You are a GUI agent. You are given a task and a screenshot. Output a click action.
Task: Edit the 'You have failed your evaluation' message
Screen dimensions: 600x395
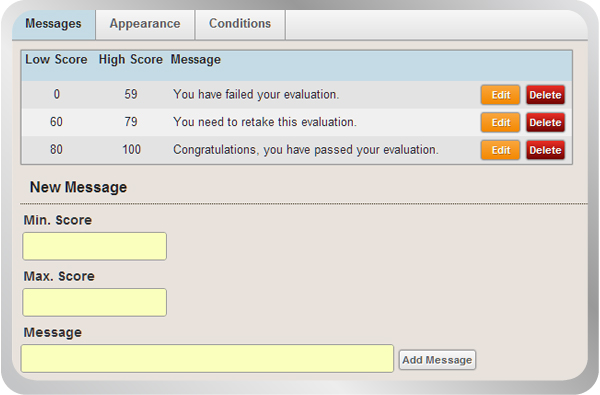click(501, 95)
